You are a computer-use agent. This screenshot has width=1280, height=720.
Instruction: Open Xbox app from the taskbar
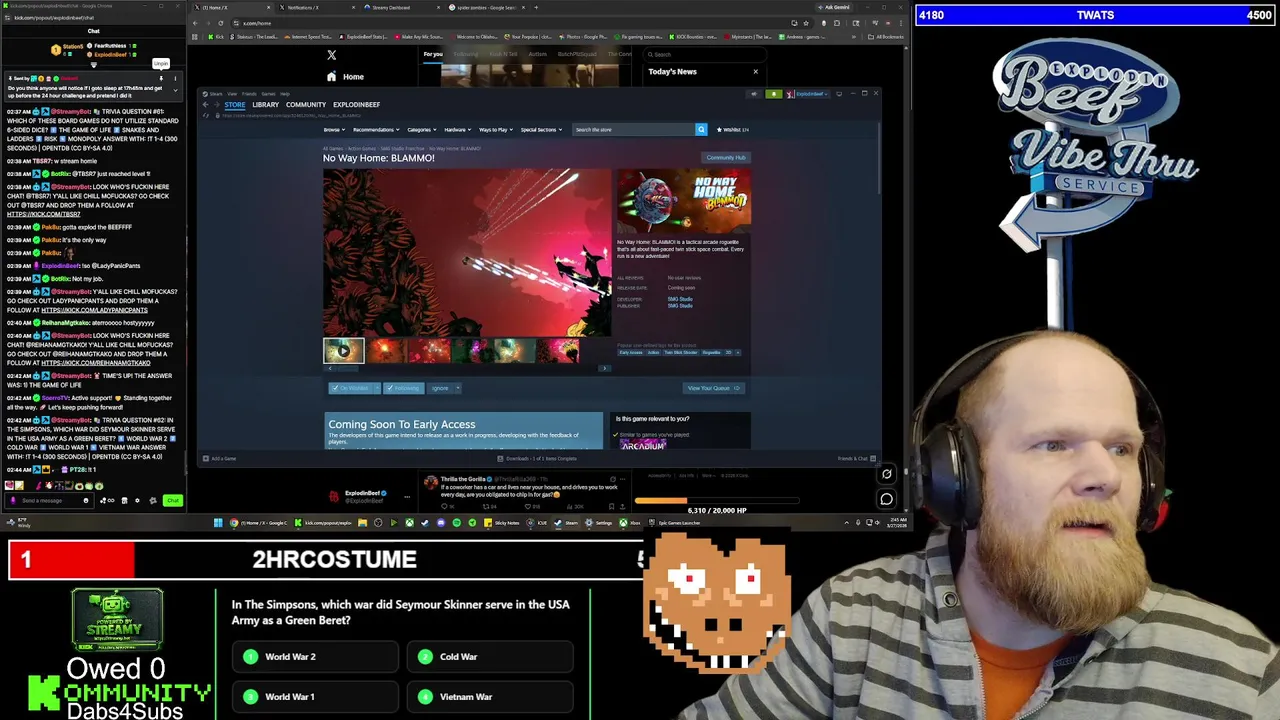631,522
